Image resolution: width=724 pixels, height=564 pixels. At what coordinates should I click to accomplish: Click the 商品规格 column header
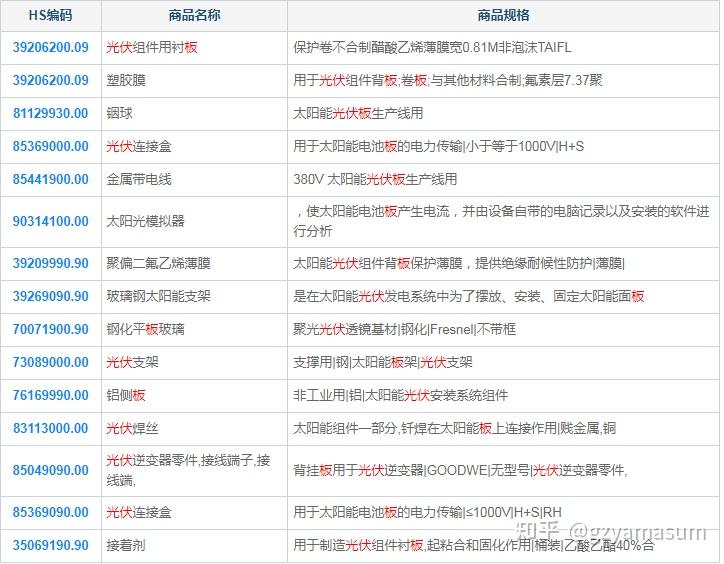click(503, 15)
